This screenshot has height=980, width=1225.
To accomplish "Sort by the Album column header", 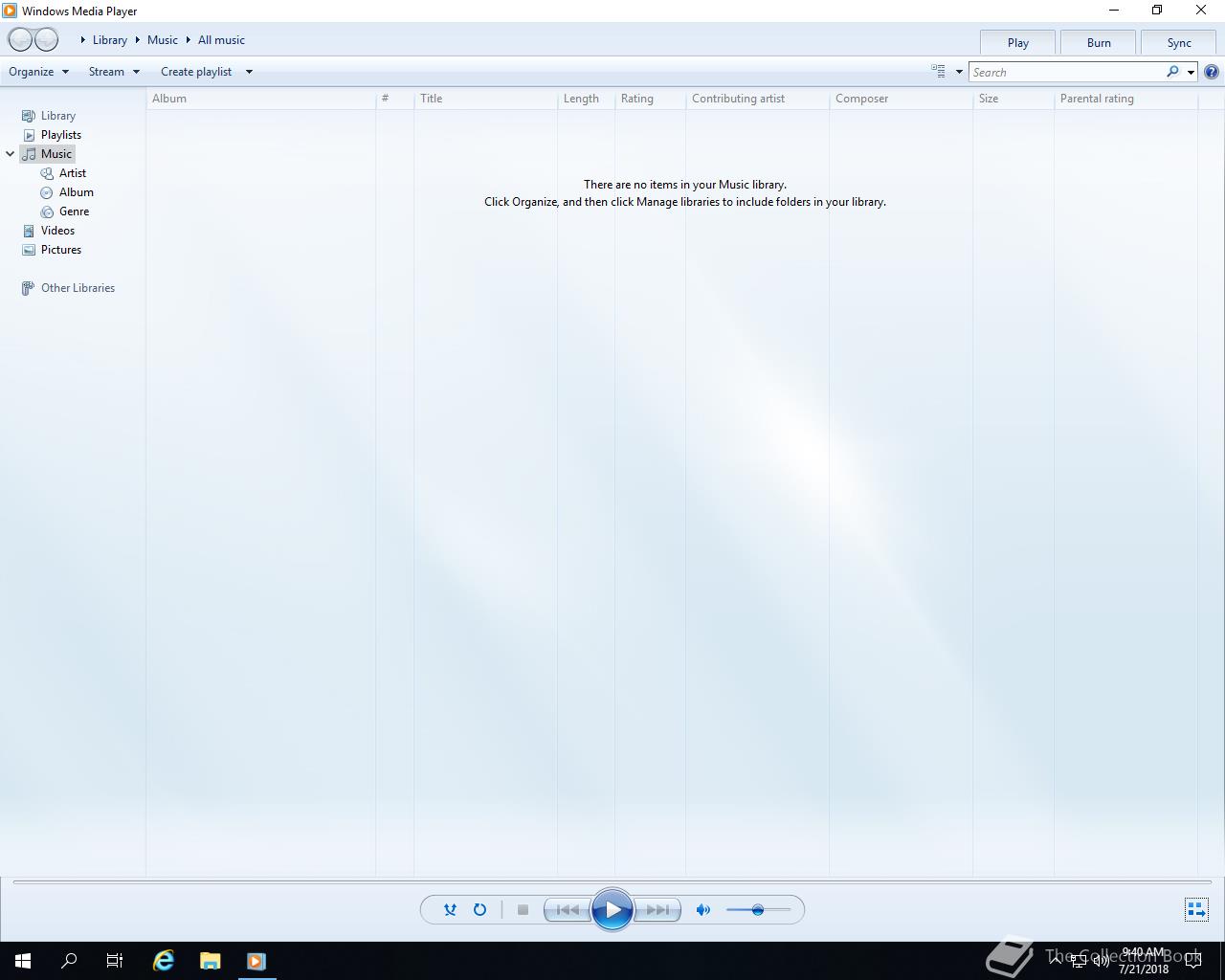I will pos(260,99).
